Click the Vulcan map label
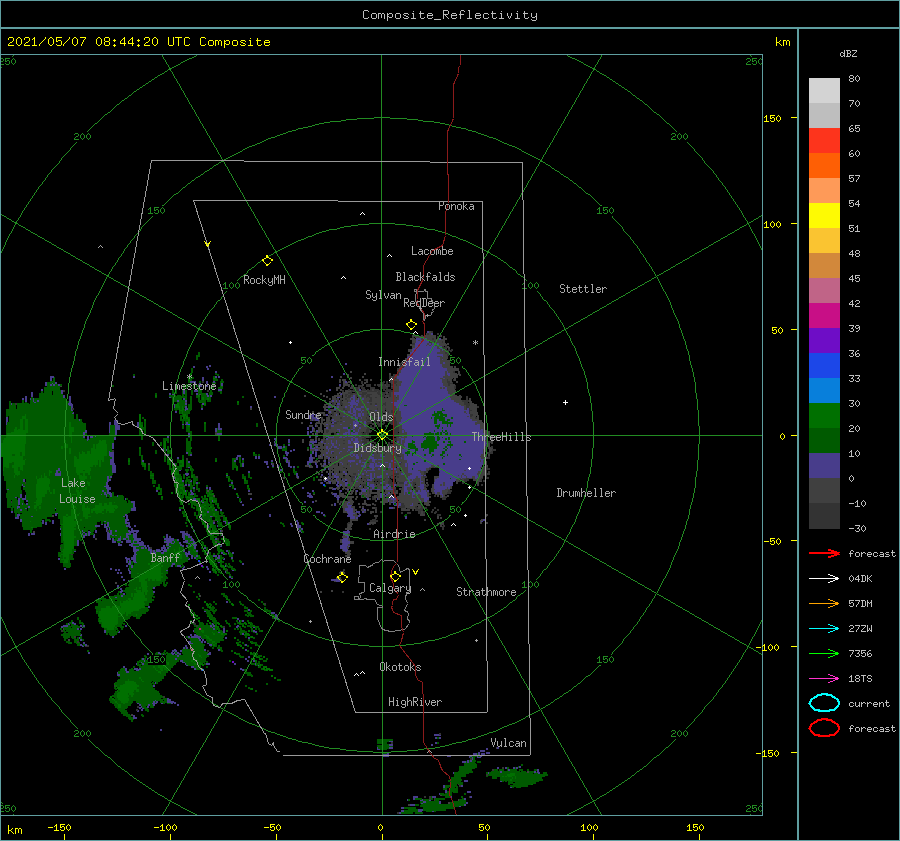 click(x=509, y=743)
